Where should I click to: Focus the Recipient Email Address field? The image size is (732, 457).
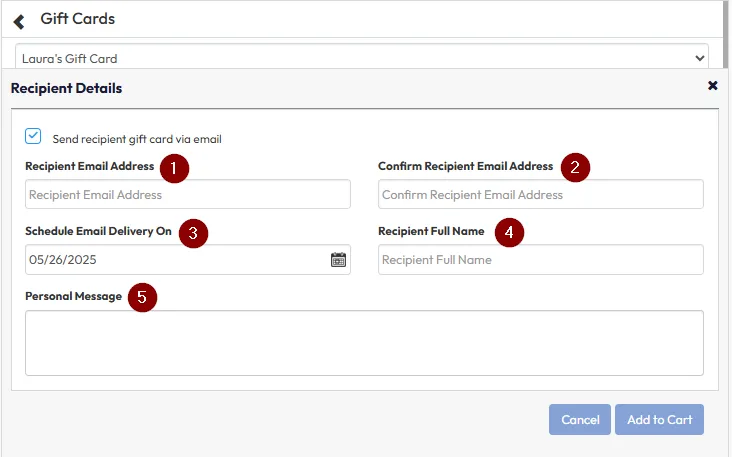(188, 194)
